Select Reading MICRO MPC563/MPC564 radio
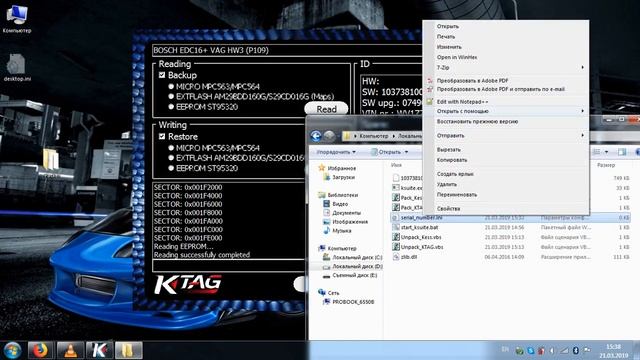 pos(171,87)
